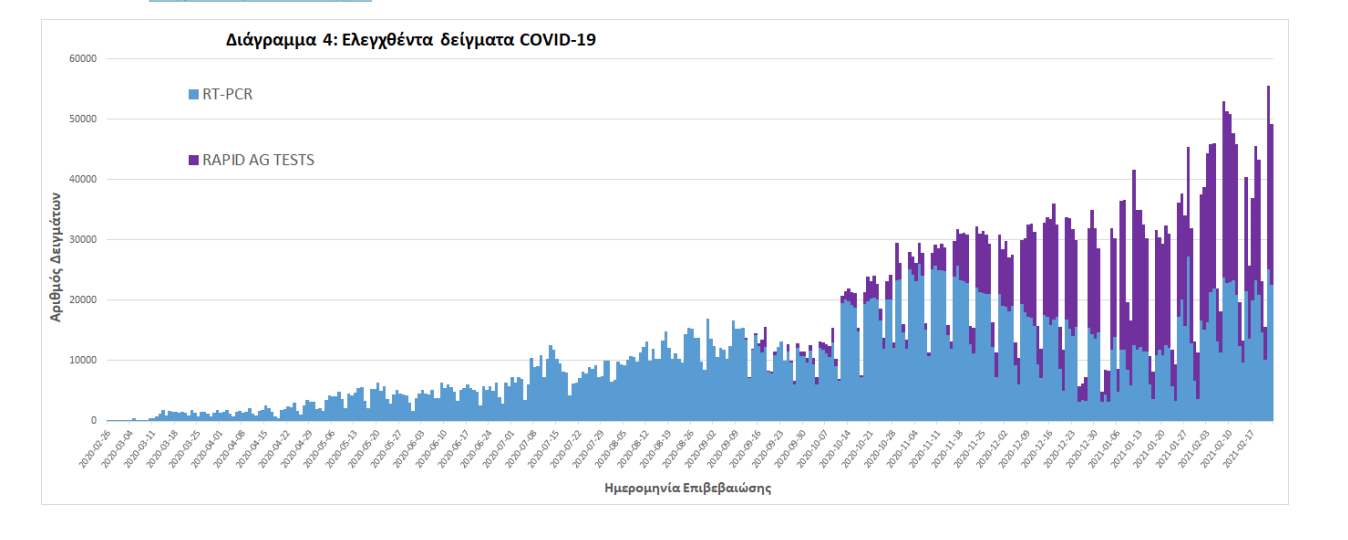Select the RAPID AG TESTS legend label
1348x540 pixels.
pyautogui.click(x=258, y=160)
